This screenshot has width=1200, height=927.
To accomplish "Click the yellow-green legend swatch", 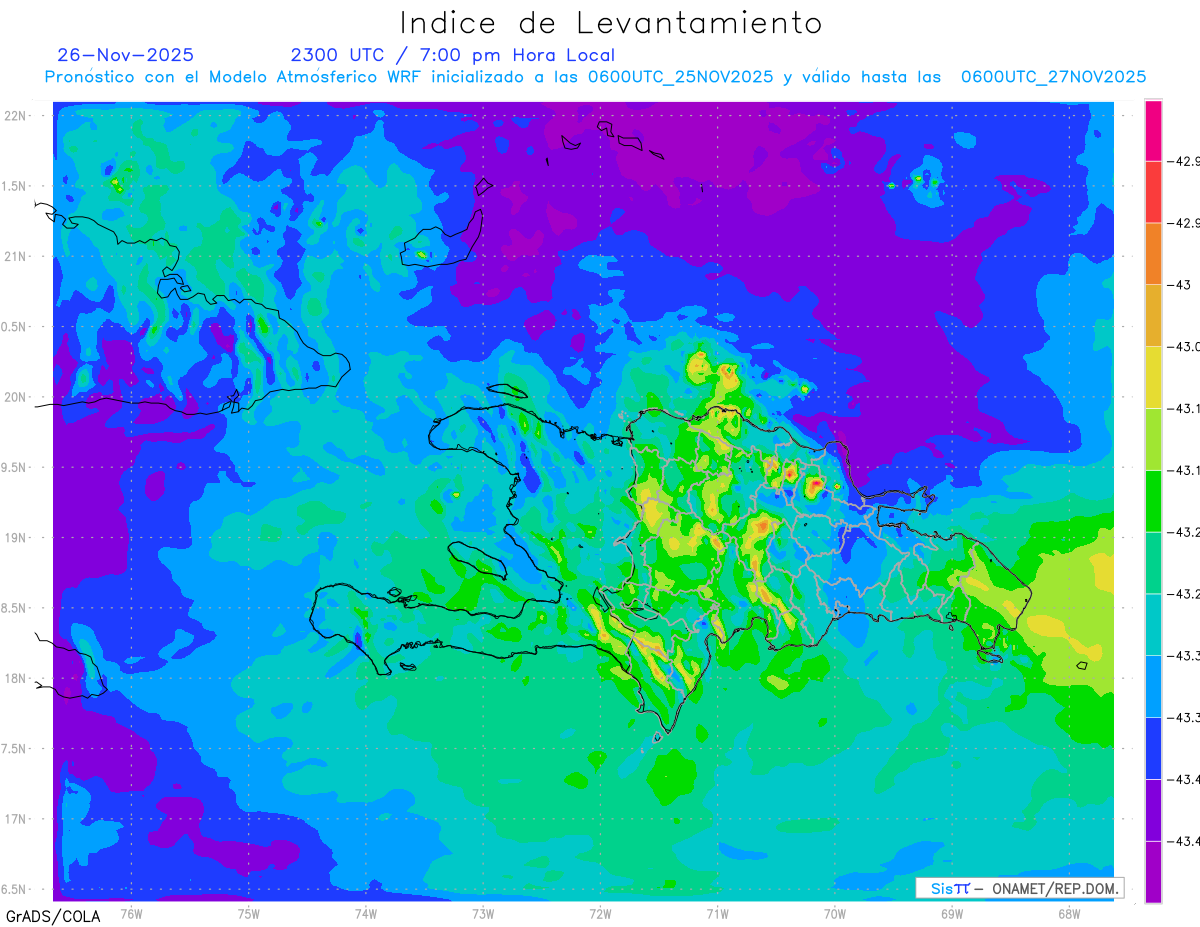I will [x=1153, y=439].
